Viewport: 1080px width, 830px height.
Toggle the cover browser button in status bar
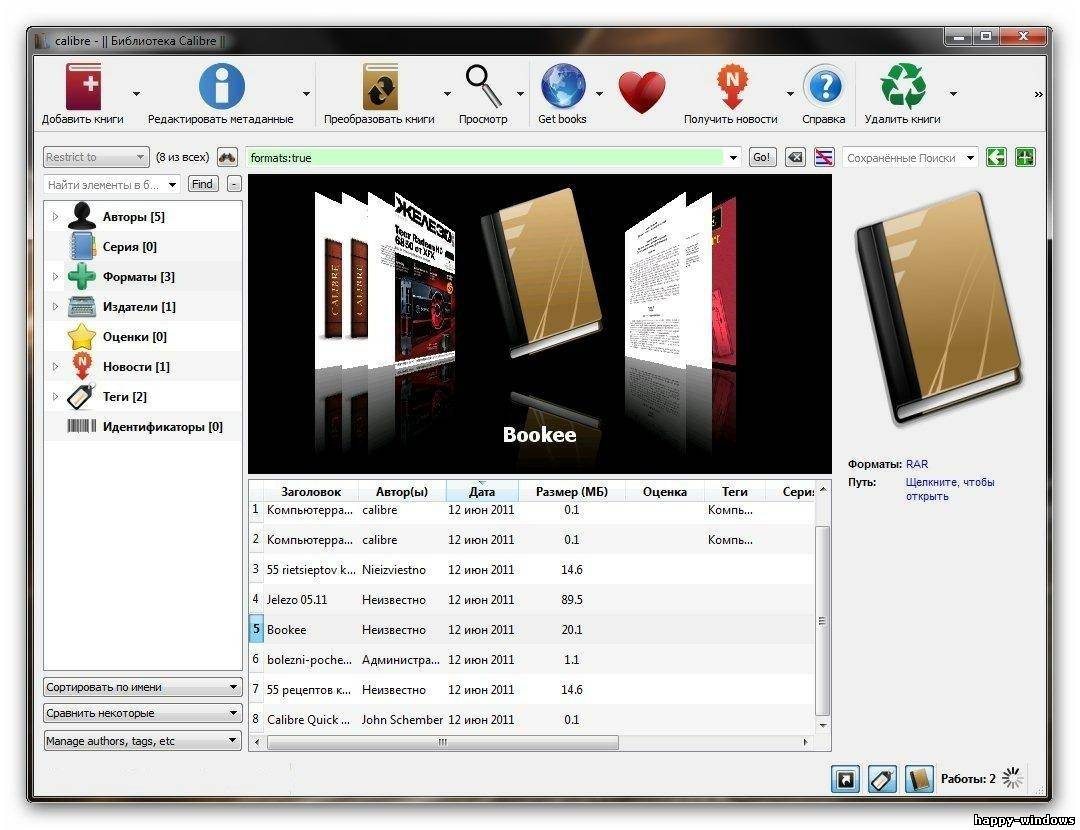point(845,779)
